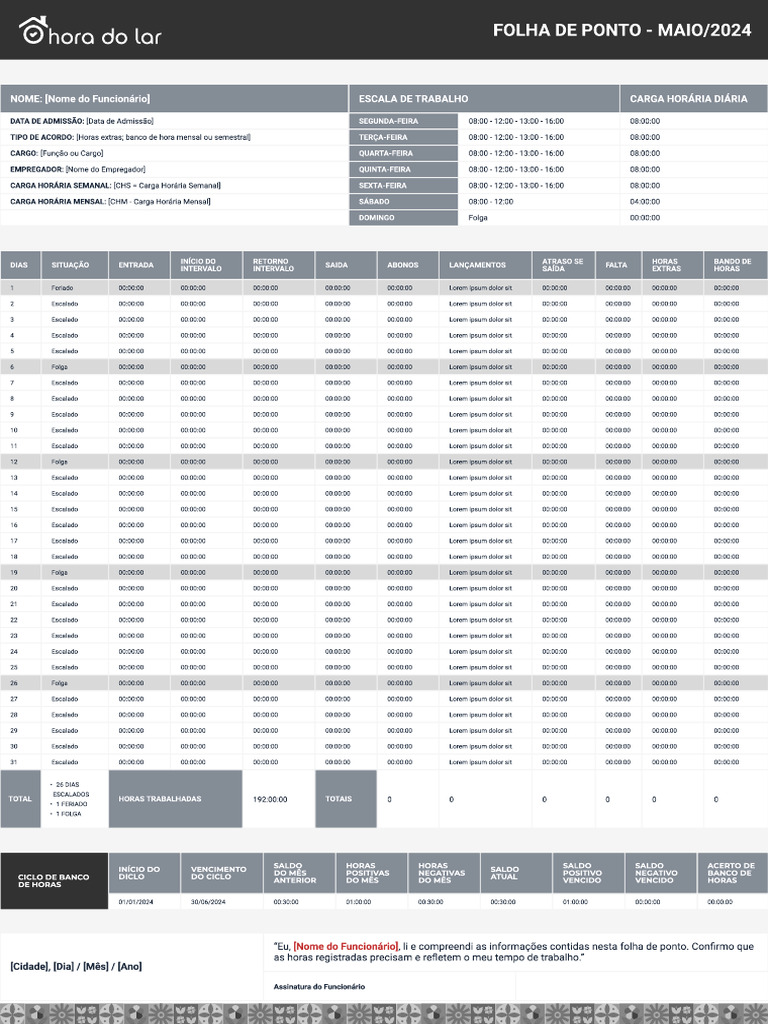Viewport: 768px width, 1024px height.
Task: Select the ENTRADA column header
Action: 139,265
